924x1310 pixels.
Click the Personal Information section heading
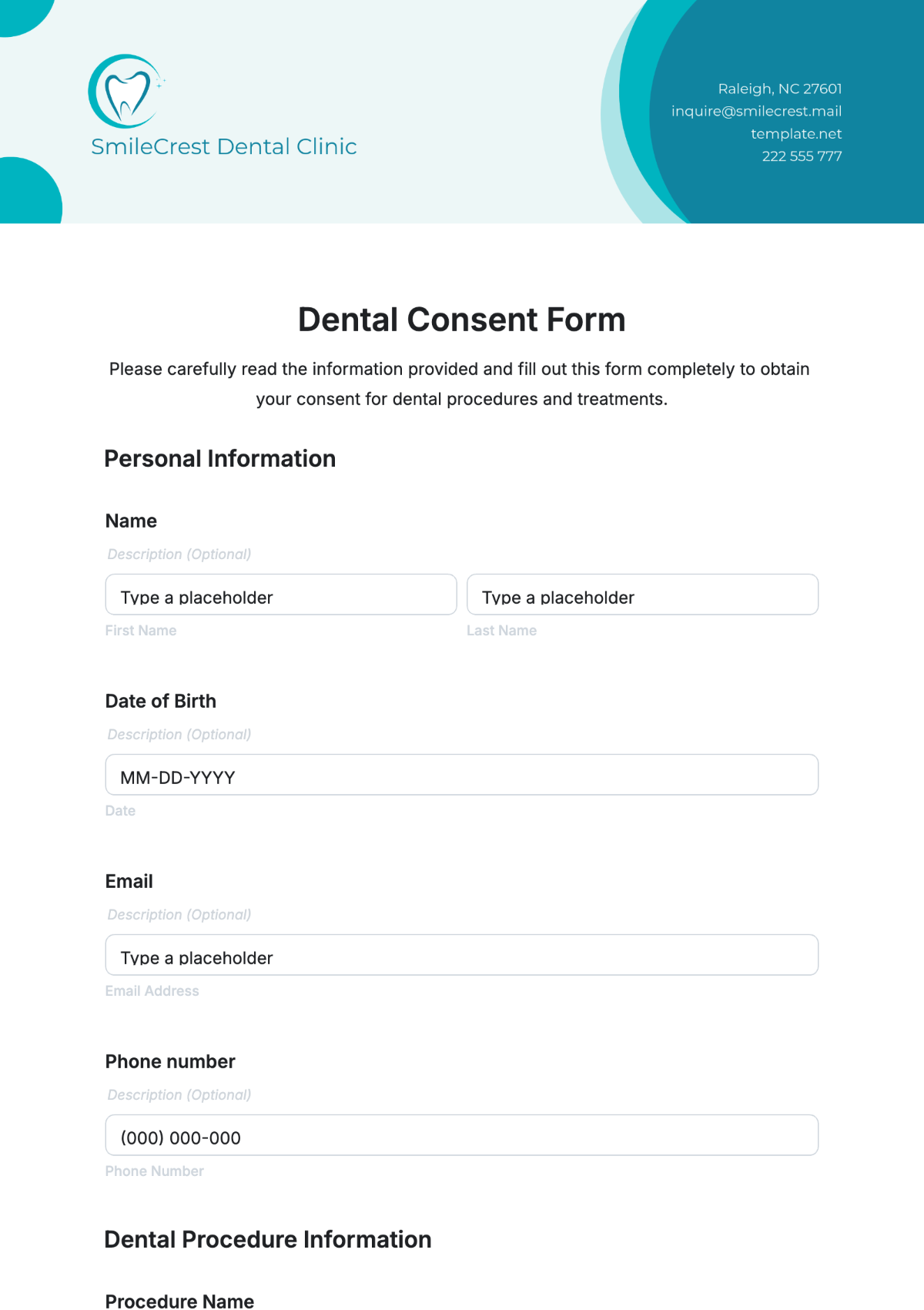[219, 459]
